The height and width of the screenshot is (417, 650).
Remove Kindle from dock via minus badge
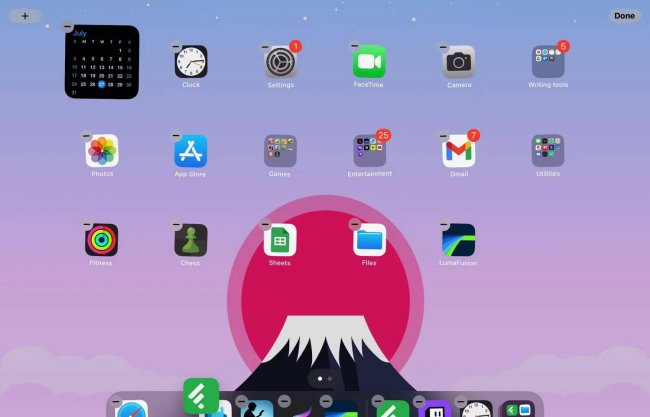(242, 401)
